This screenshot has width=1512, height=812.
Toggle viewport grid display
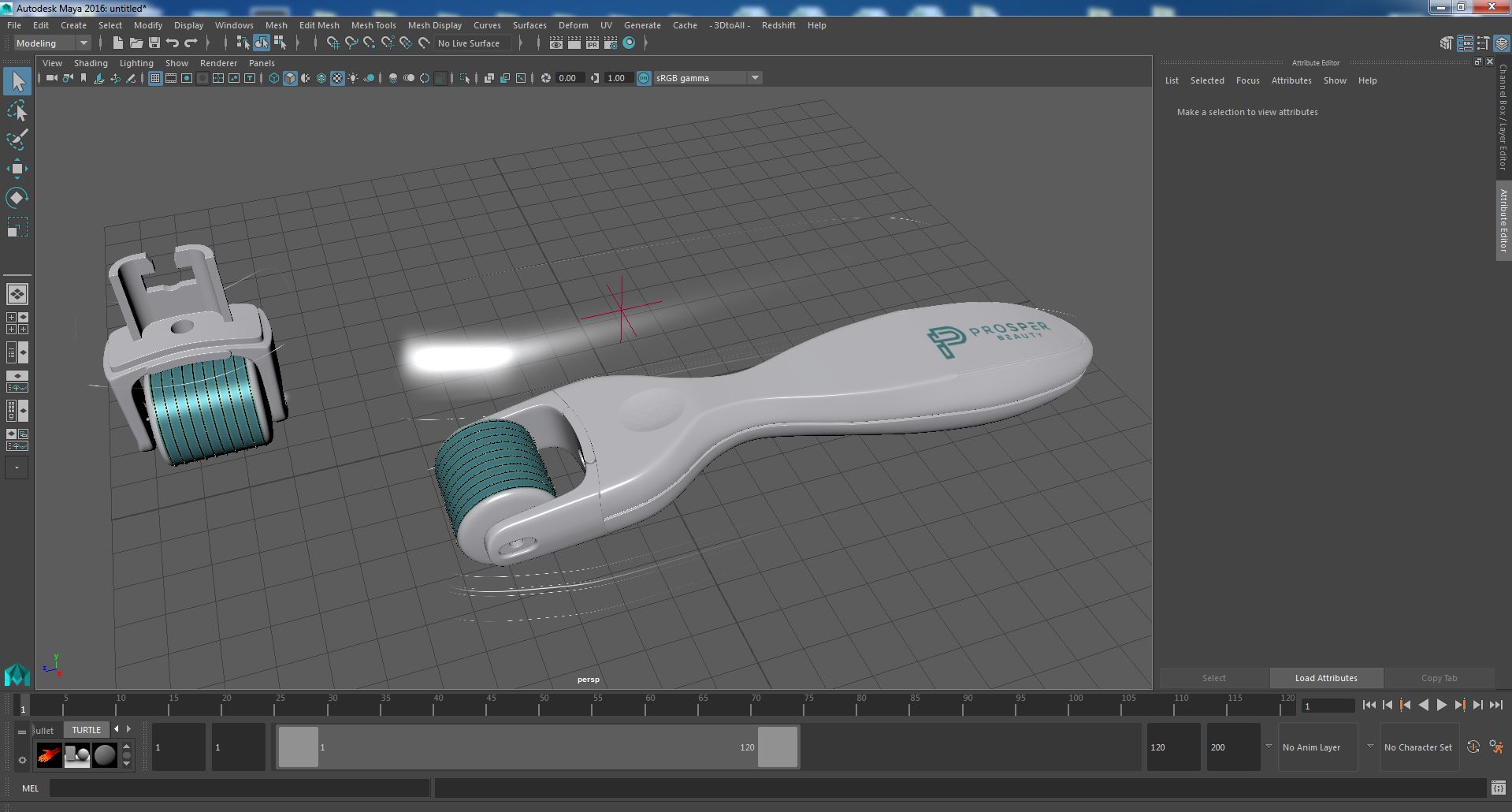point(155,78)
